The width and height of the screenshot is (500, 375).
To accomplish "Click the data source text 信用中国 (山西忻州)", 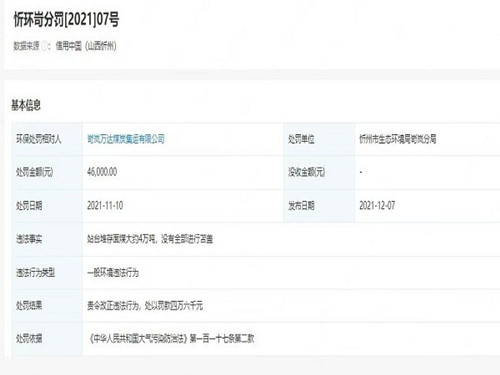I will click(86, 46).
